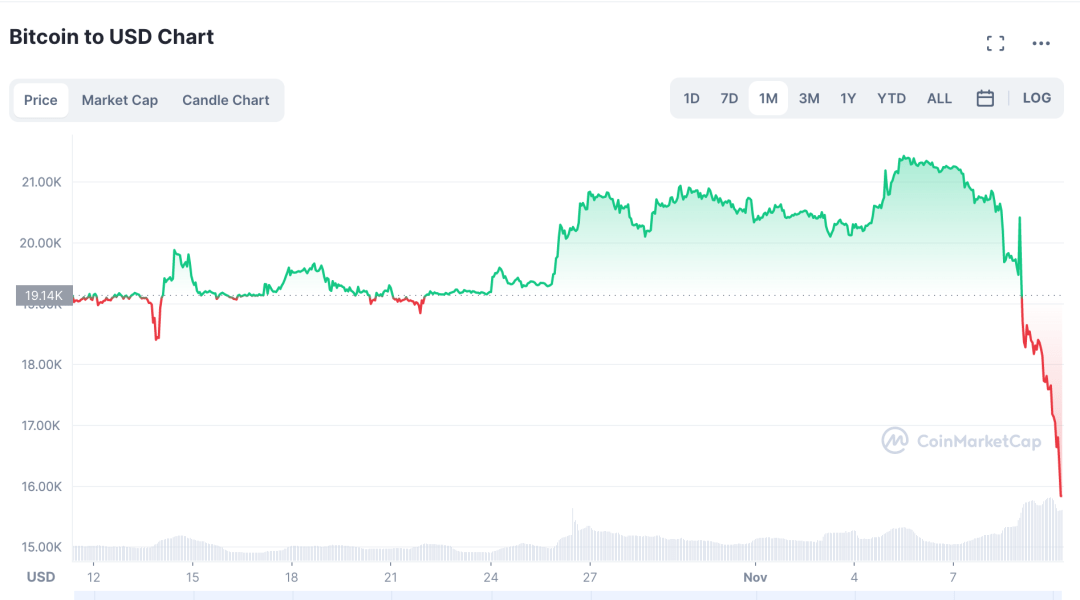Select the 7D time range
Viewport: 1080px width, 600px height.
click(729, 98)
